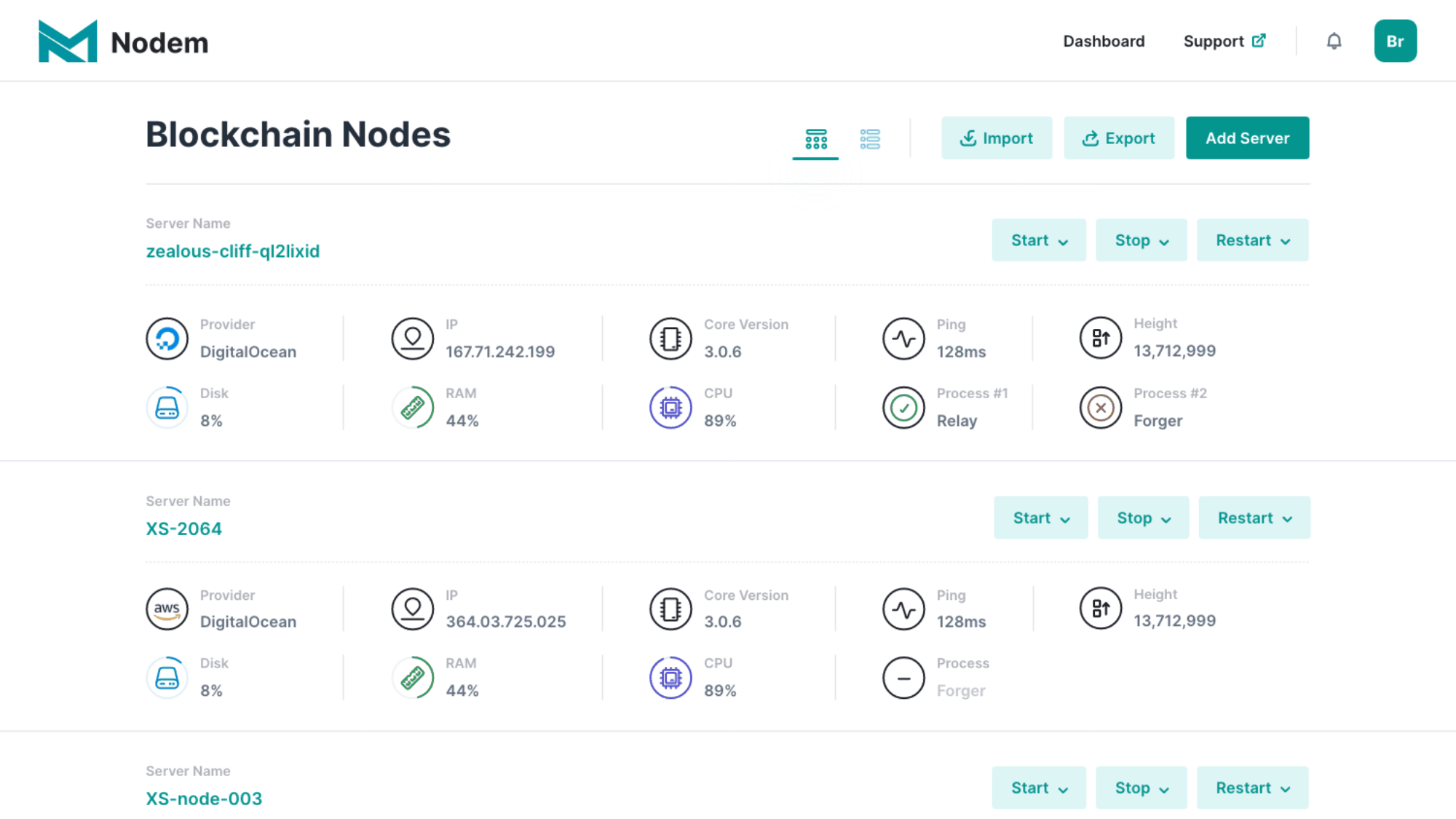Open server zealous-cliff-ql2lixid
Image resolution: width=1456 pixels, height=819 pixels.
(233, 251)
